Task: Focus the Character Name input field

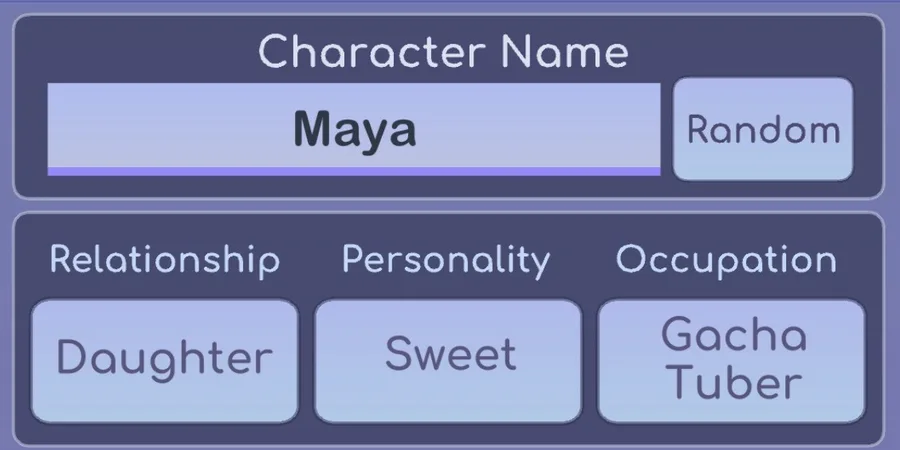Action: click(354, 129)
